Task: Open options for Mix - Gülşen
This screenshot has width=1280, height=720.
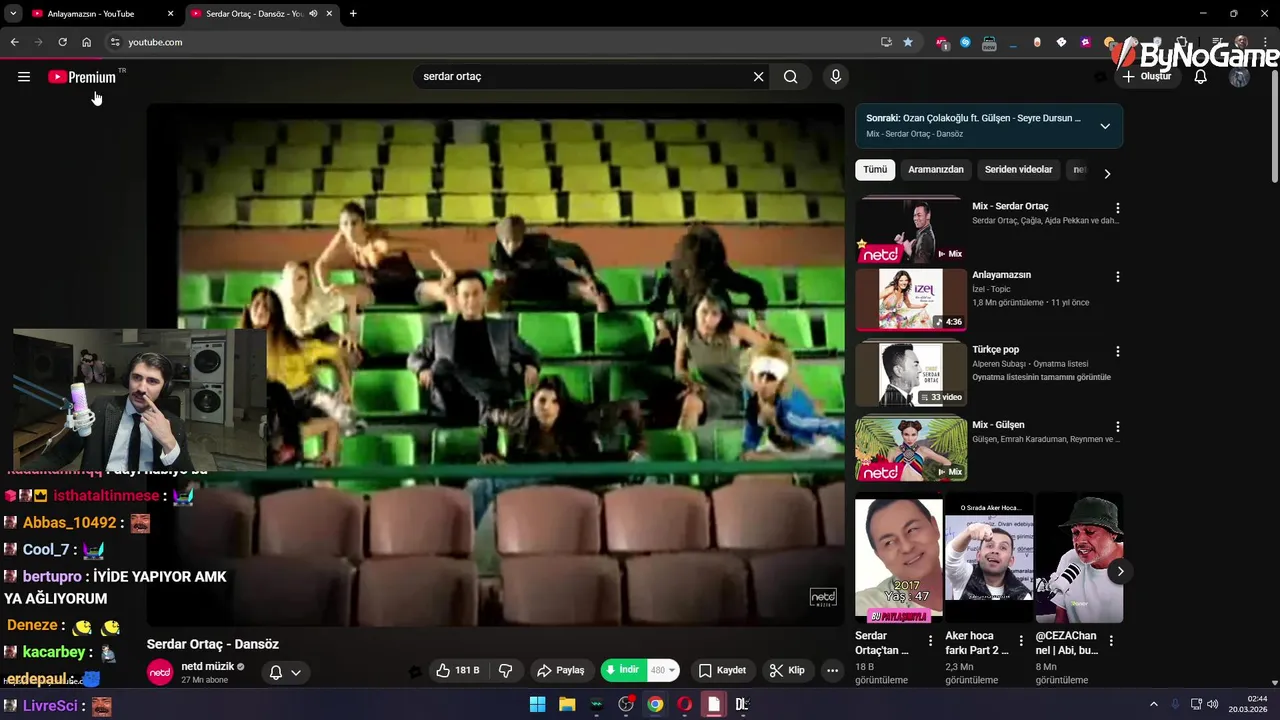Action: point(1118,427)
